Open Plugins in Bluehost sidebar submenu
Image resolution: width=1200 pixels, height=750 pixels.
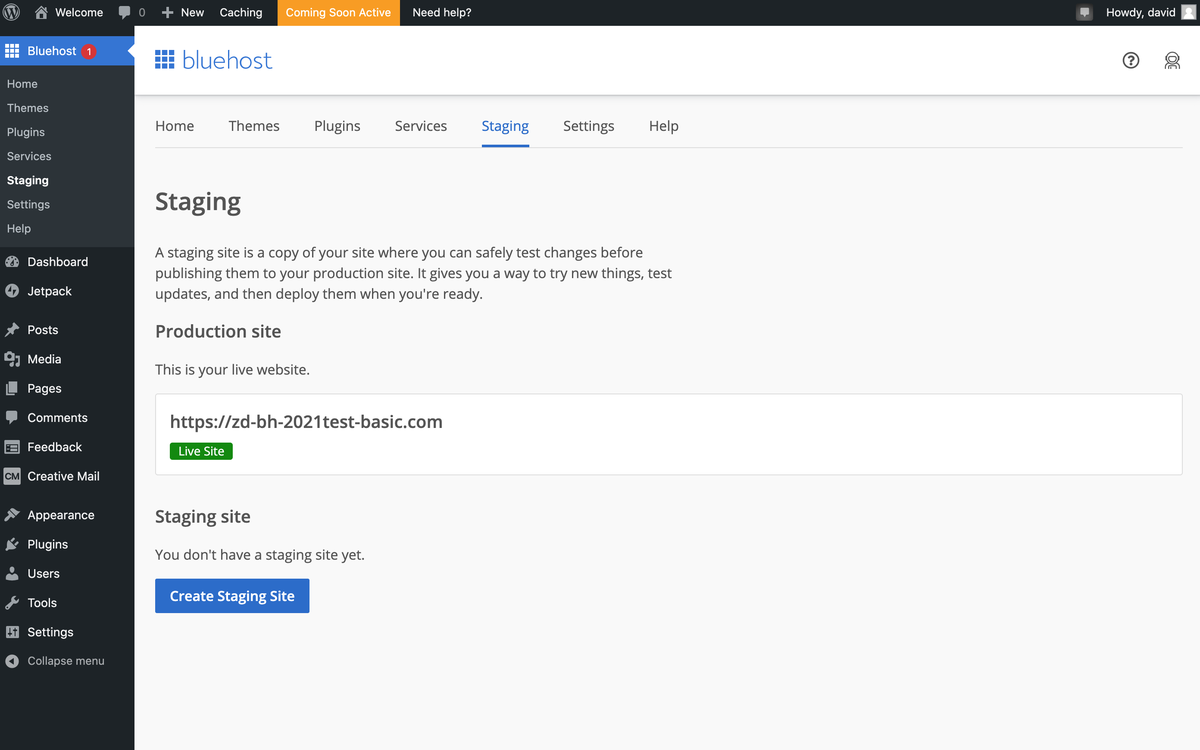point(26,132)
